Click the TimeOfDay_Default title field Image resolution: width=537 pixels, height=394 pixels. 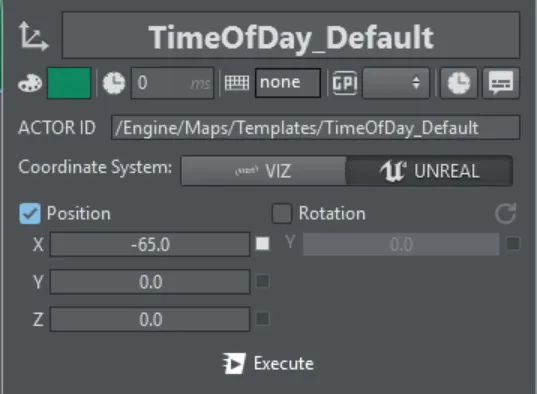291,36
